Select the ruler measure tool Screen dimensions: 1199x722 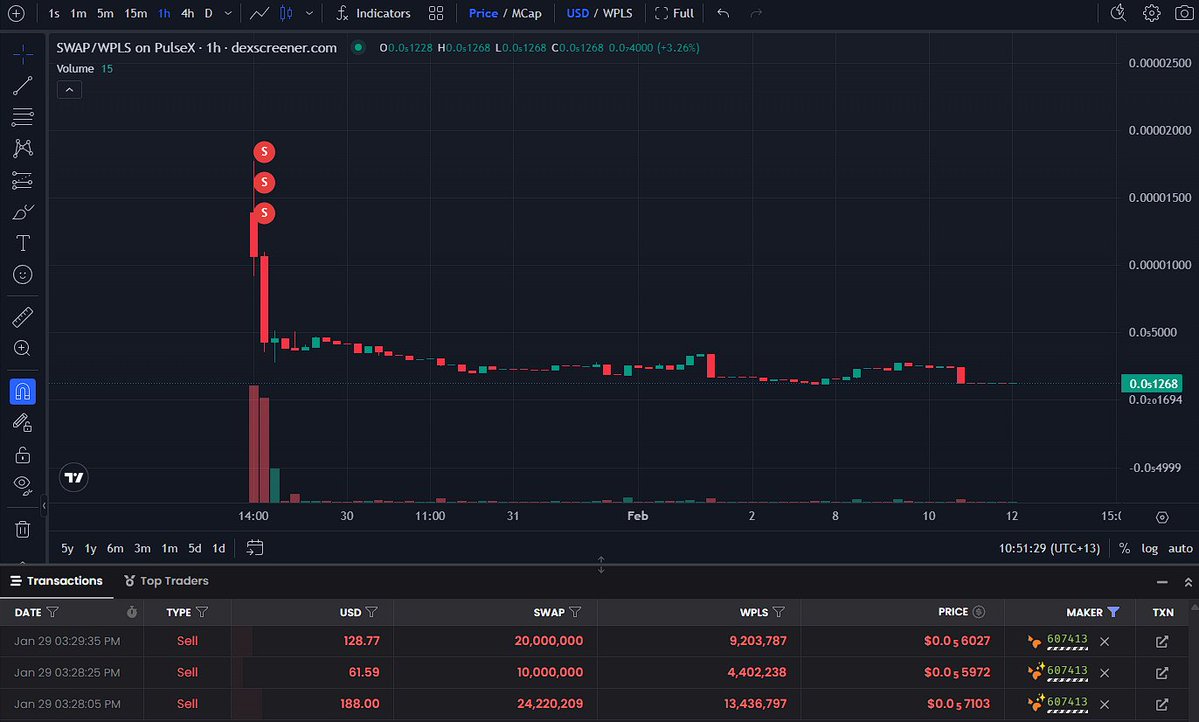point(22,317)
